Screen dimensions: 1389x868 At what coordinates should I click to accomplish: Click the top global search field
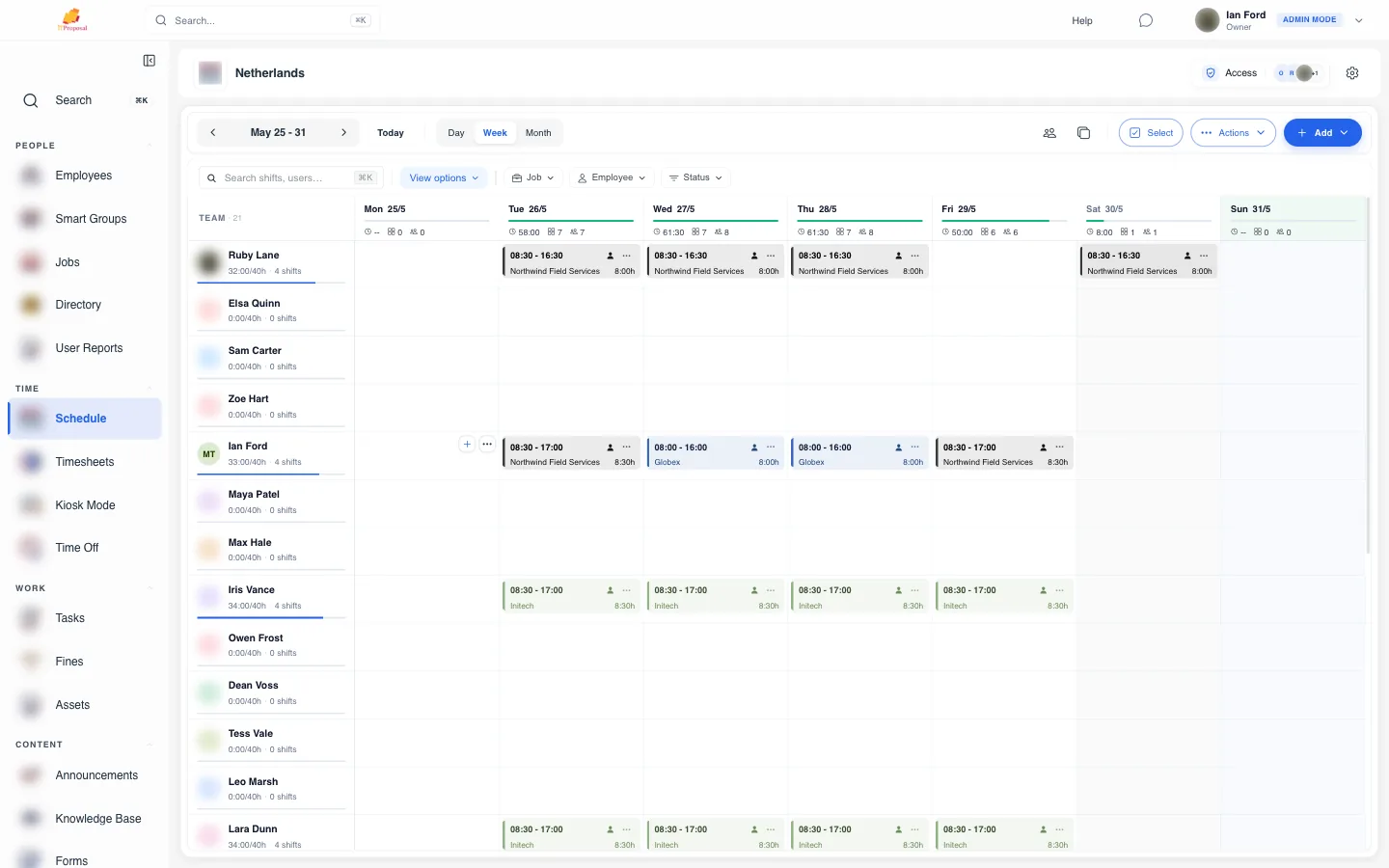point(262,20)
